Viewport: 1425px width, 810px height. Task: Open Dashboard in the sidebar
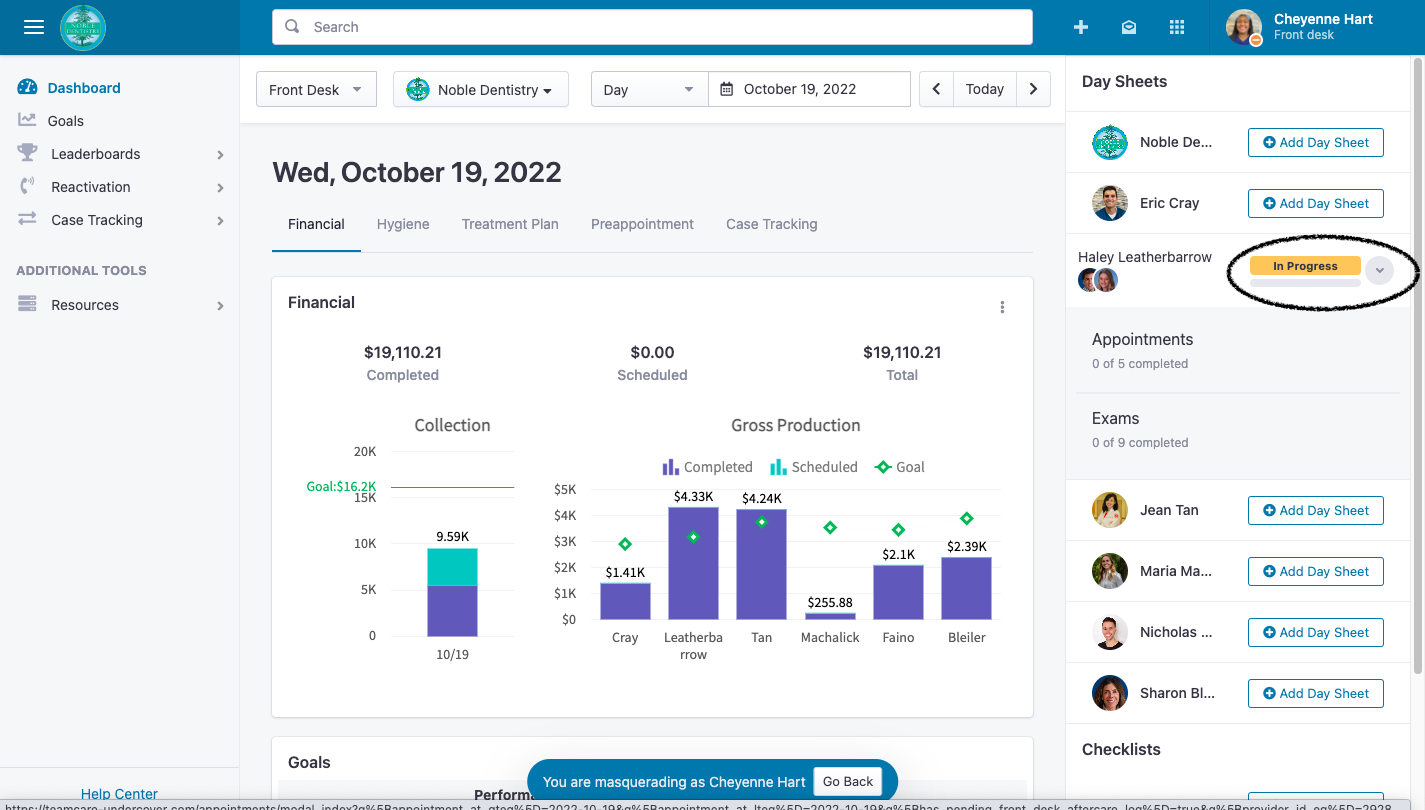coord(84,88)
